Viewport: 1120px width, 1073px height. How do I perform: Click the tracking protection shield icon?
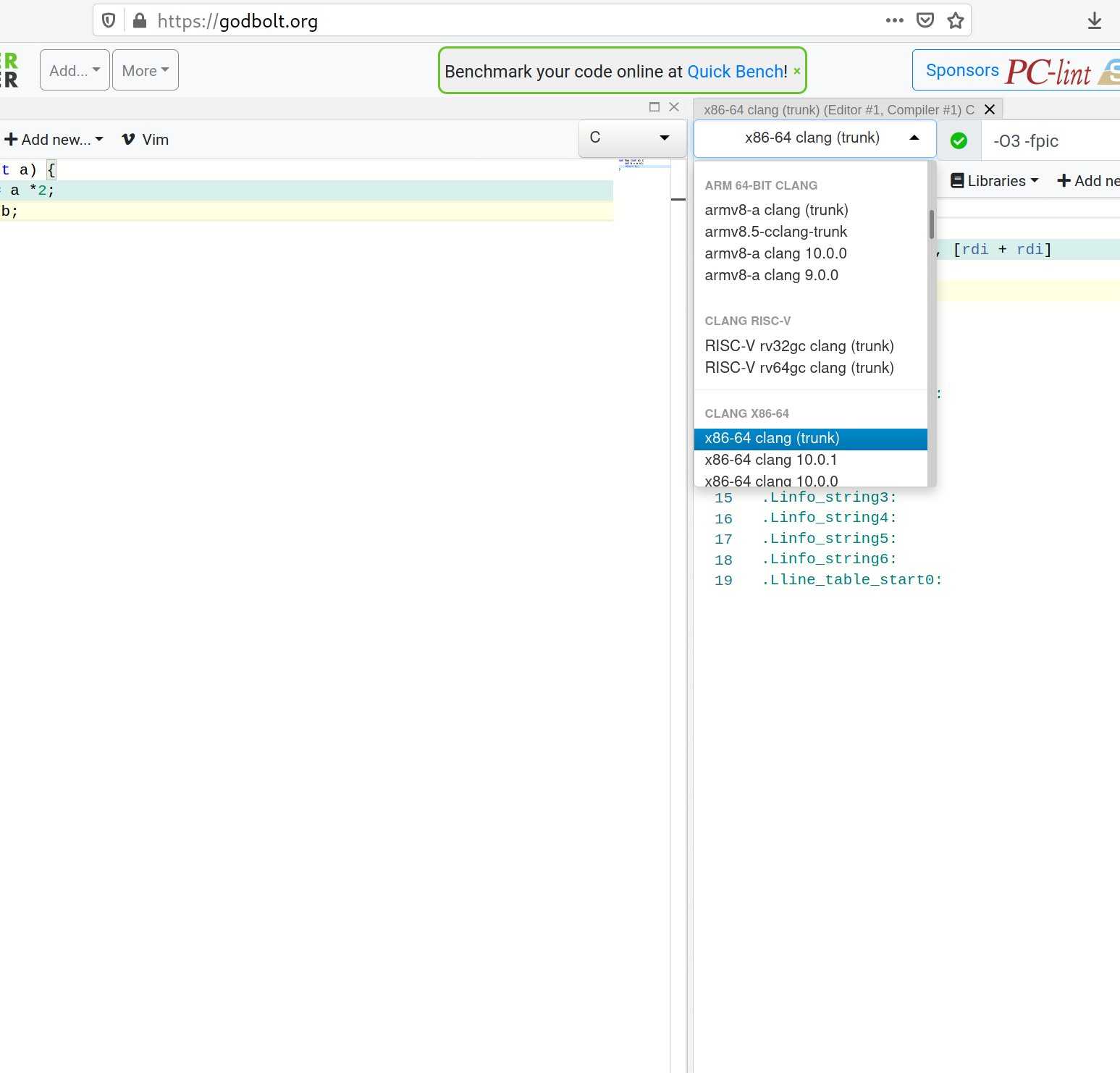point(109,20)
